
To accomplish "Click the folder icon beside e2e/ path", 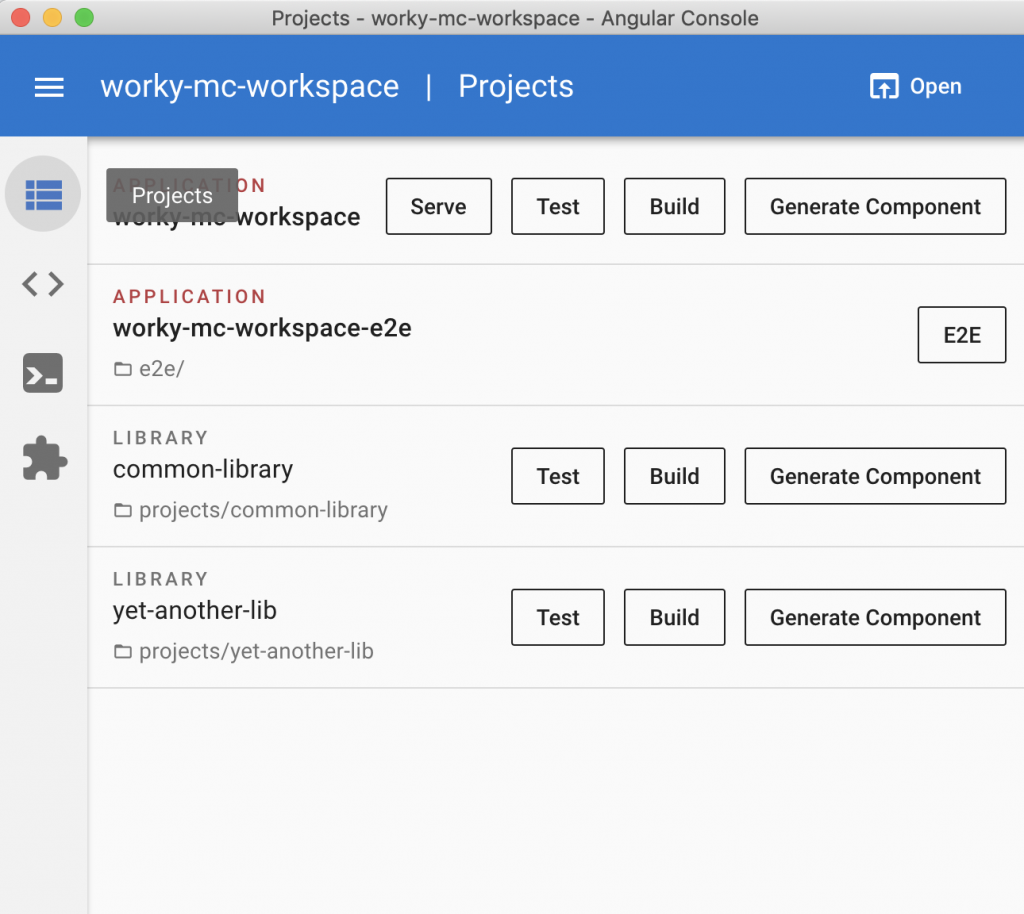I will pos(123,370).
